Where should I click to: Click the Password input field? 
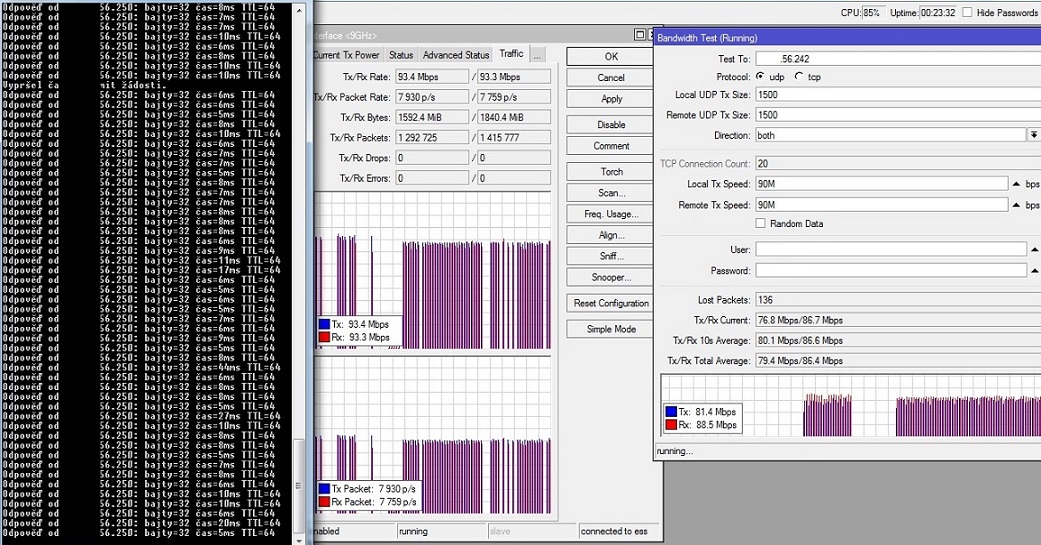click(891, 271)
